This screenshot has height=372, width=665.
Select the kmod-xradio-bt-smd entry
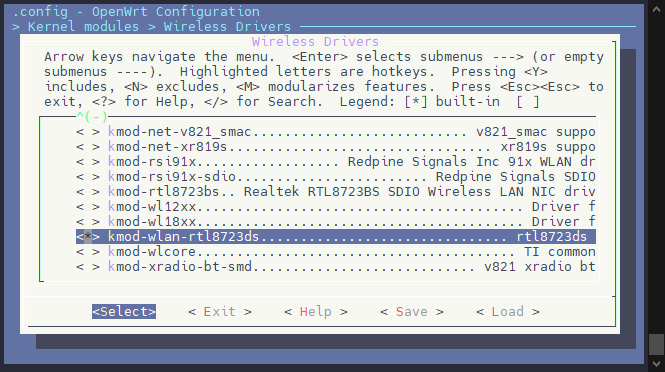click(336, 266)
